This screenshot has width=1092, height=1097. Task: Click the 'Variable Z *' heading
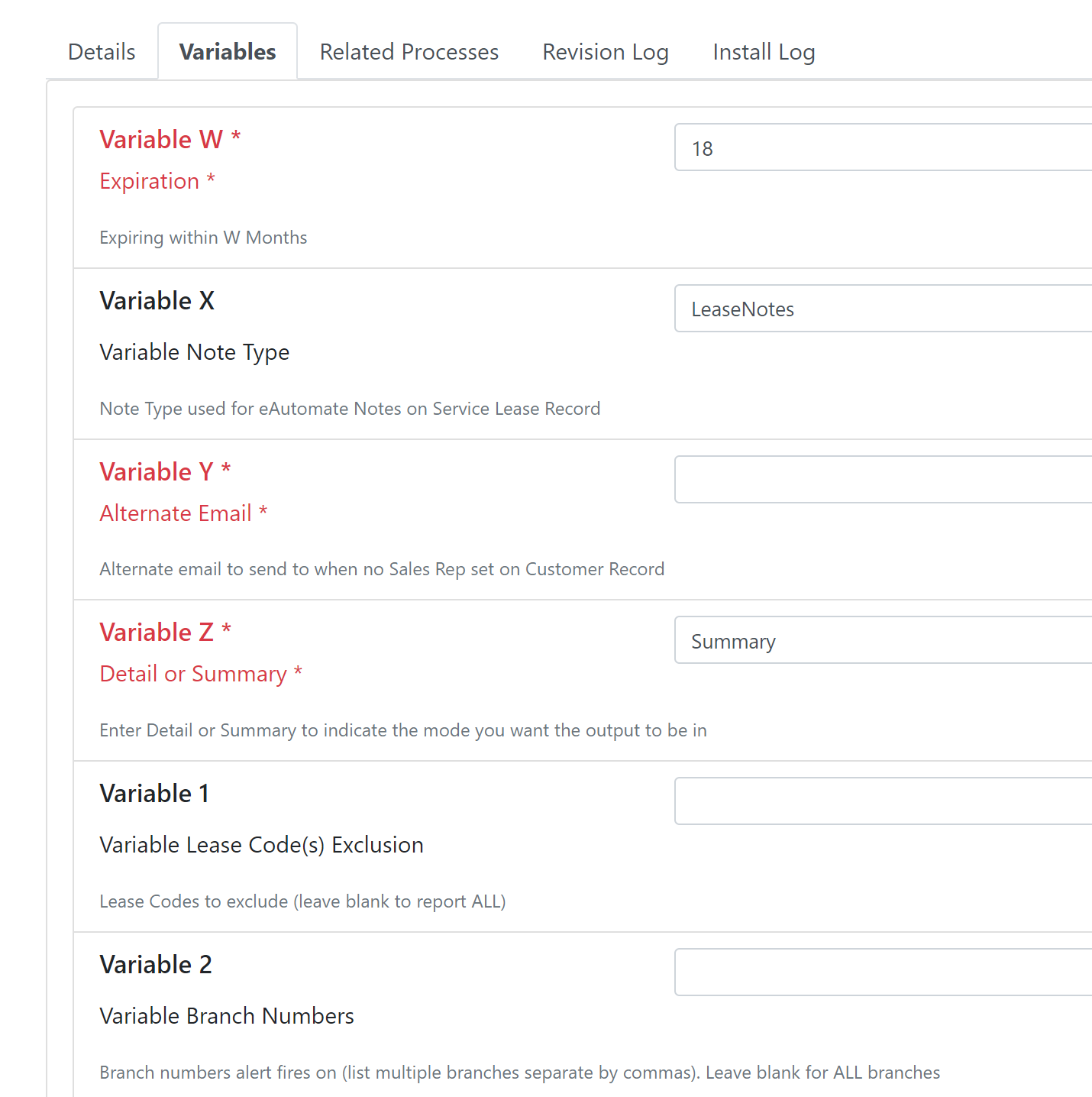click(166, 633)
